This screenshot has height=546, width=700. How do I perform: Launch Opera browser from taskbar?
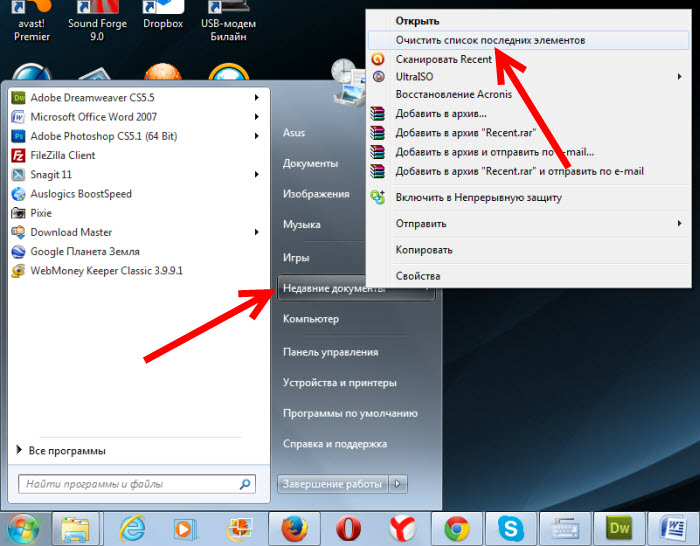coord(348,527)
